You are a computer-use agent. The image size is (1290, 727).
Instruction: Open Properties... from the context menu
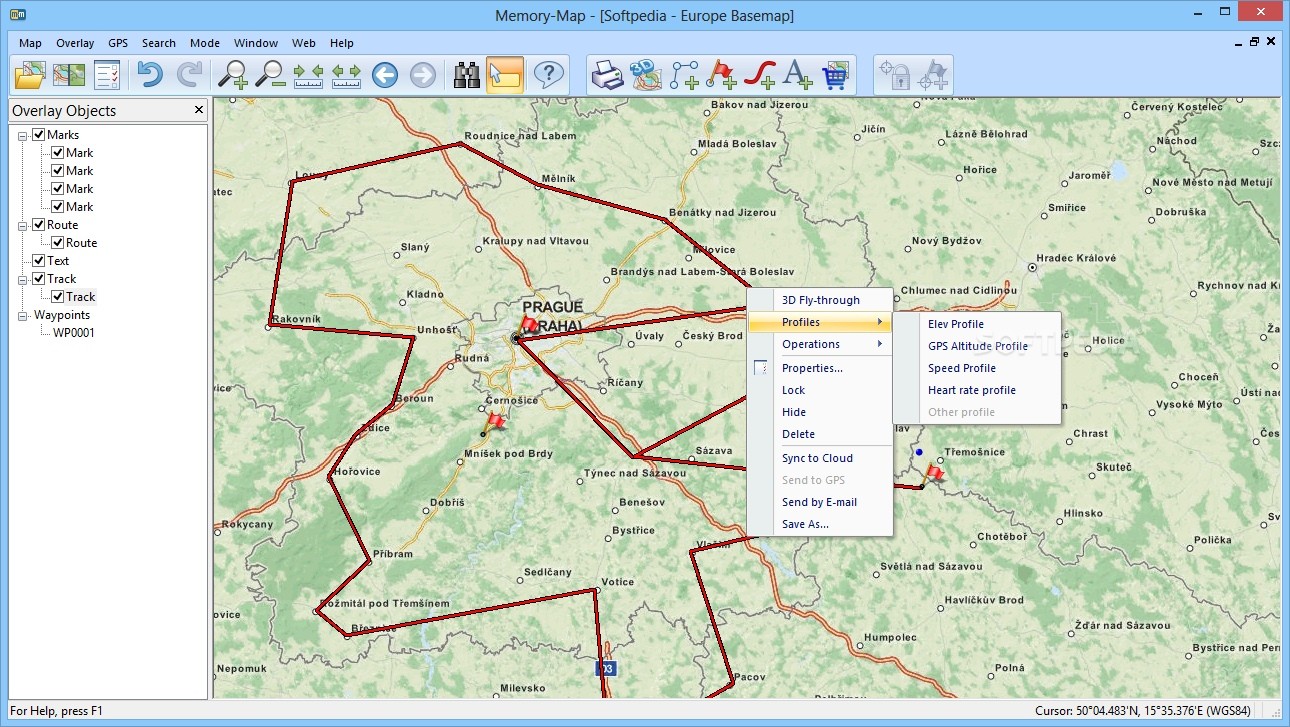point(820,368)
